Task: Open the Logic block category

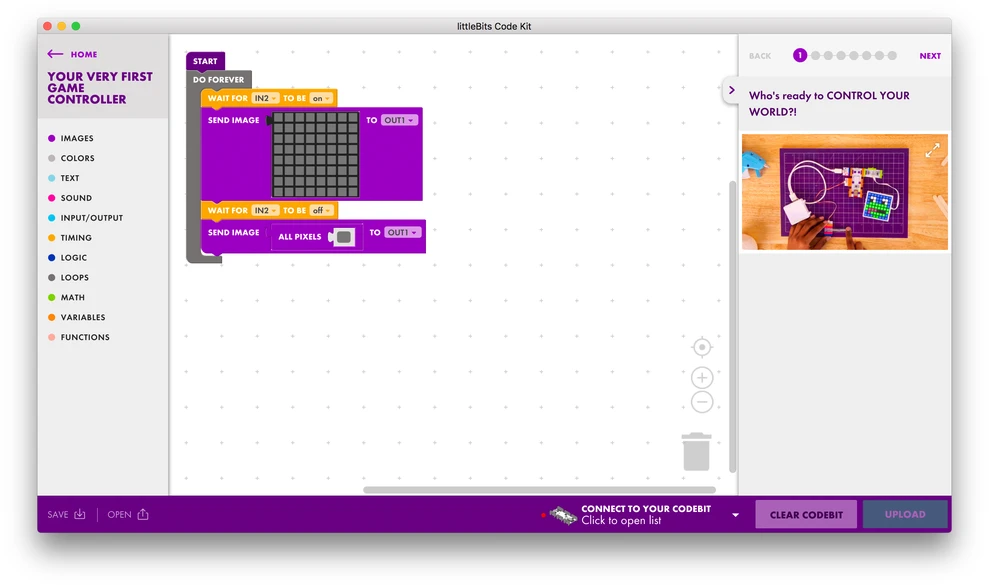Action: [67, 257]
